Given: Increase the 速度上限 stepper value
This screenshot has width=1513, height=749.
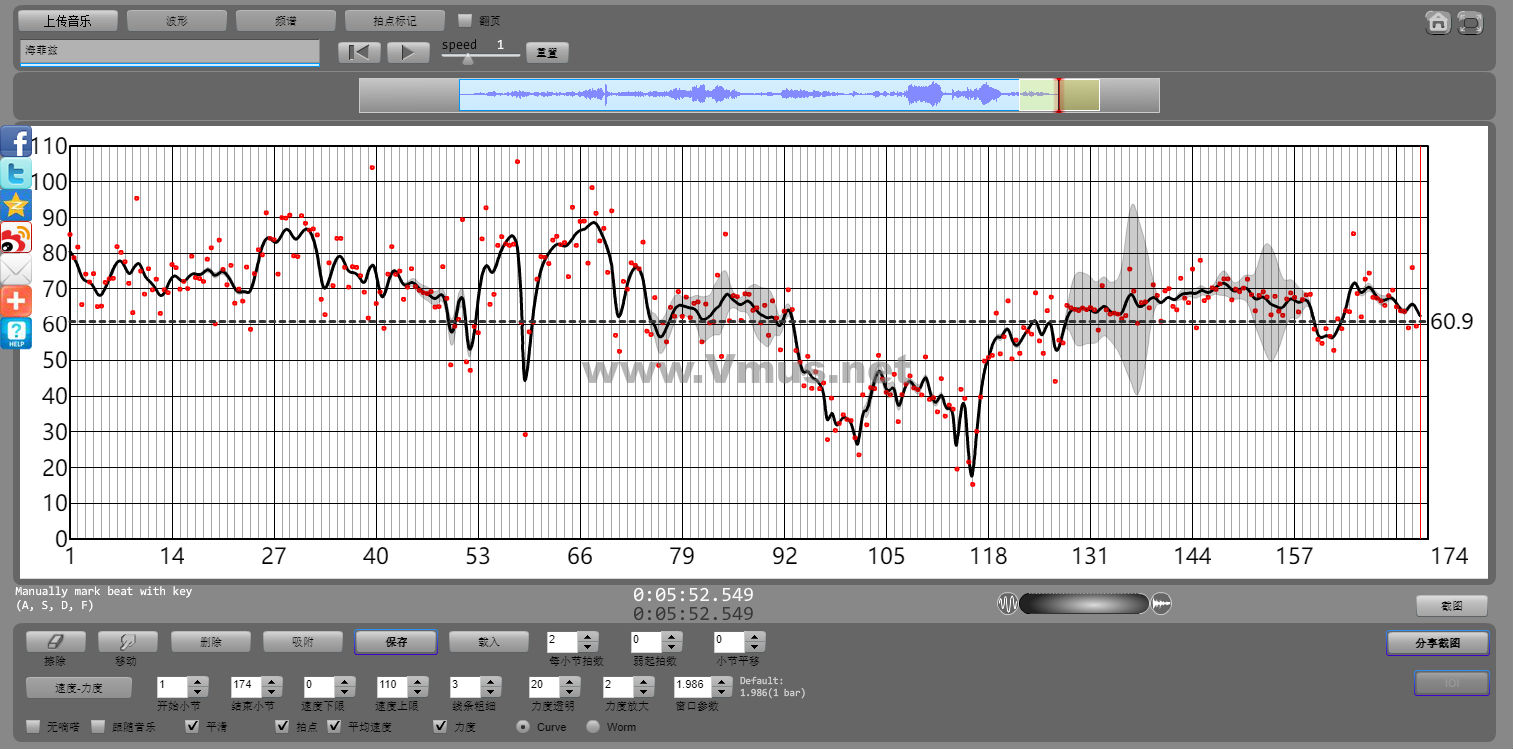Looking at the screenshot, I should coord(416,682).
